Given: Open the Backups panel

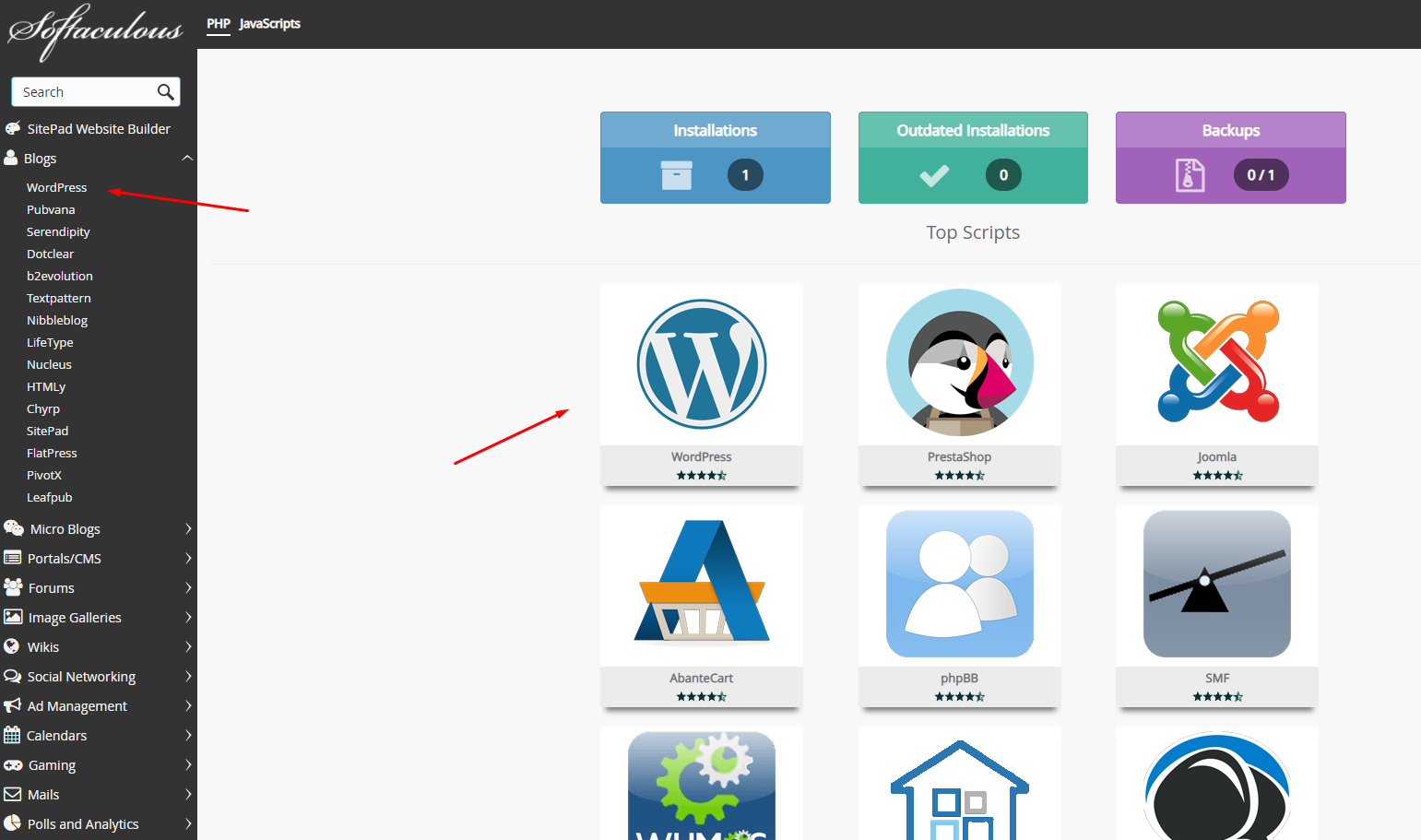Looking at the screenshot, I should click(x=1230, y=158).
